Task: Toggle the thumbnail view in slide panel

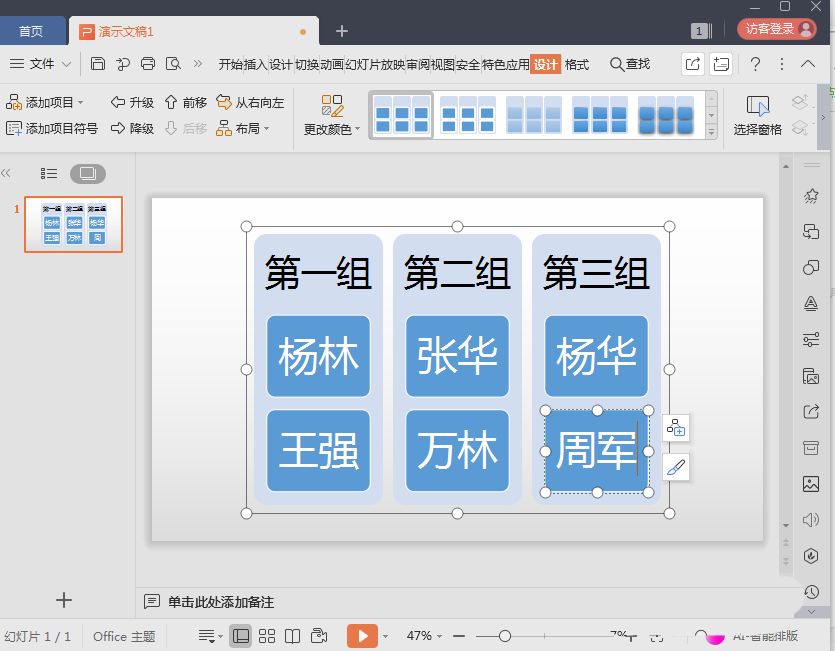Action: click(87, 174)
